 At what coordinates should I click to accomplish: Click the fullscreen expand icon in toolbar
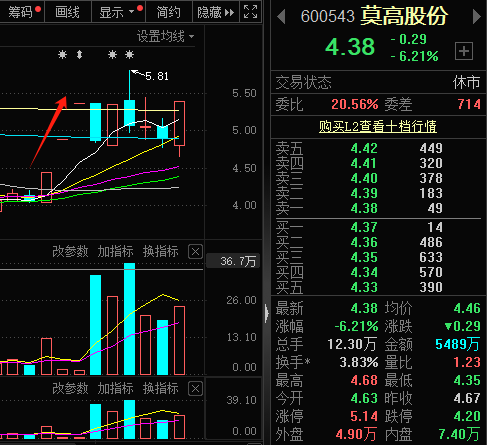(250, 12)
